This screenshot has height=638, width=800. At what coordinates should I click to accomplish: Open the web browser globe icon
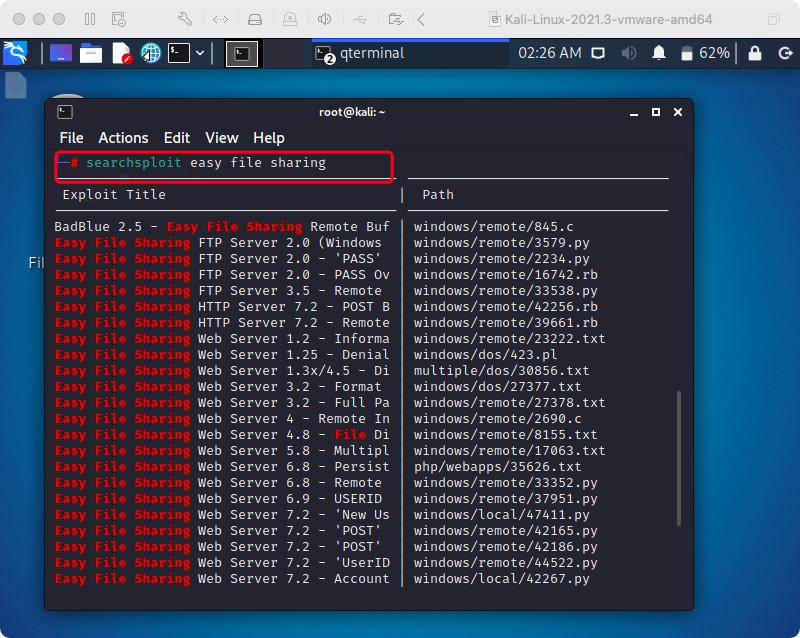(x=151, y=53)
